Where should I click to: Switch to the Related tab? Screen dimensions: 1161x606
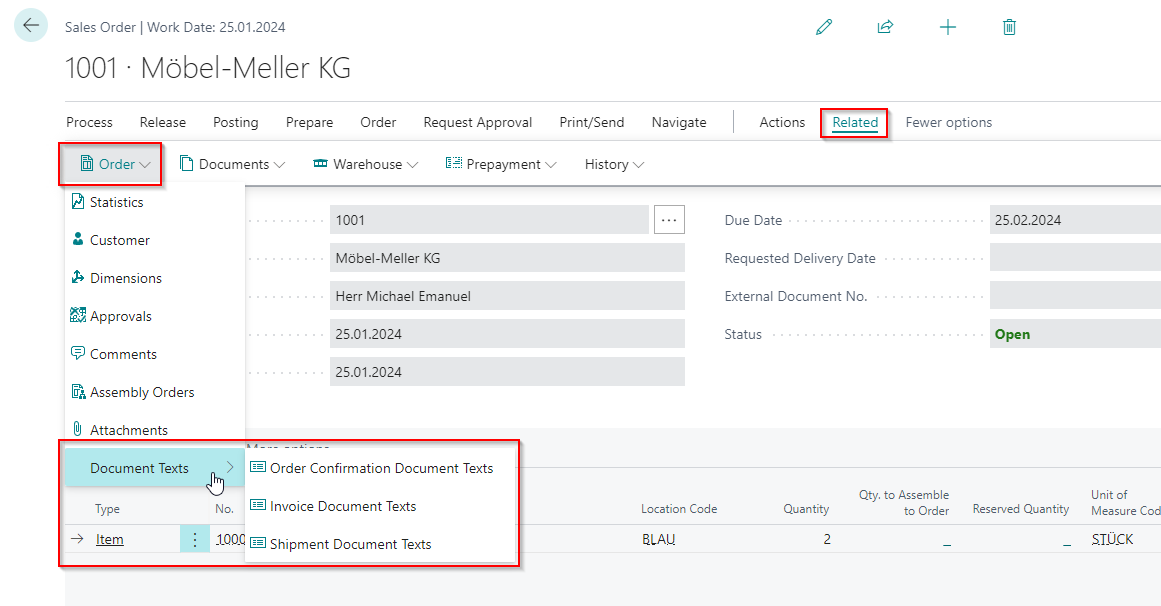coord(855,122)
